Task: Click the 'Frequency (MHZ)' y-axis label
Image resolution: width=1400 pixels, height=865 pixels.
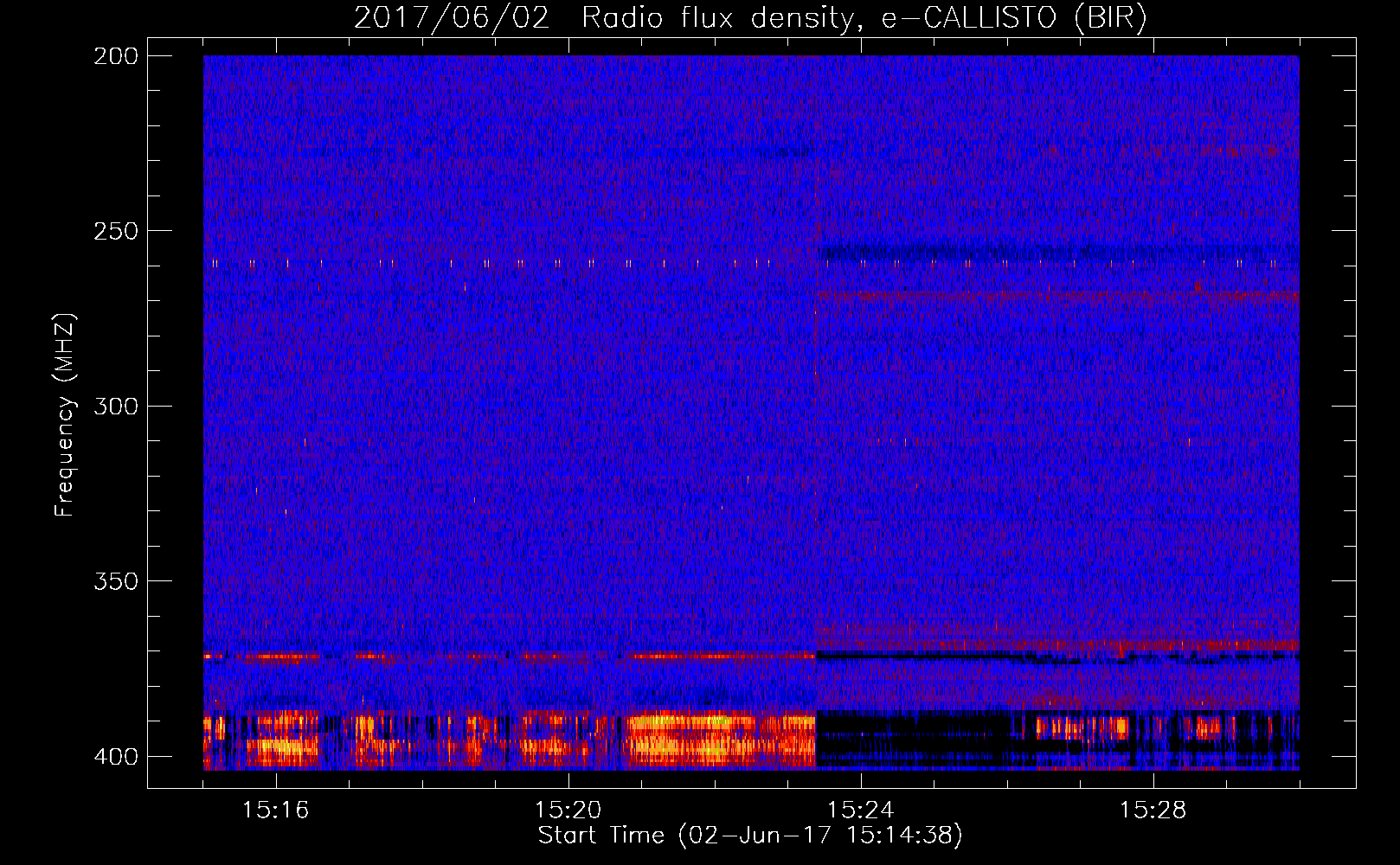Action: (65, 414)
